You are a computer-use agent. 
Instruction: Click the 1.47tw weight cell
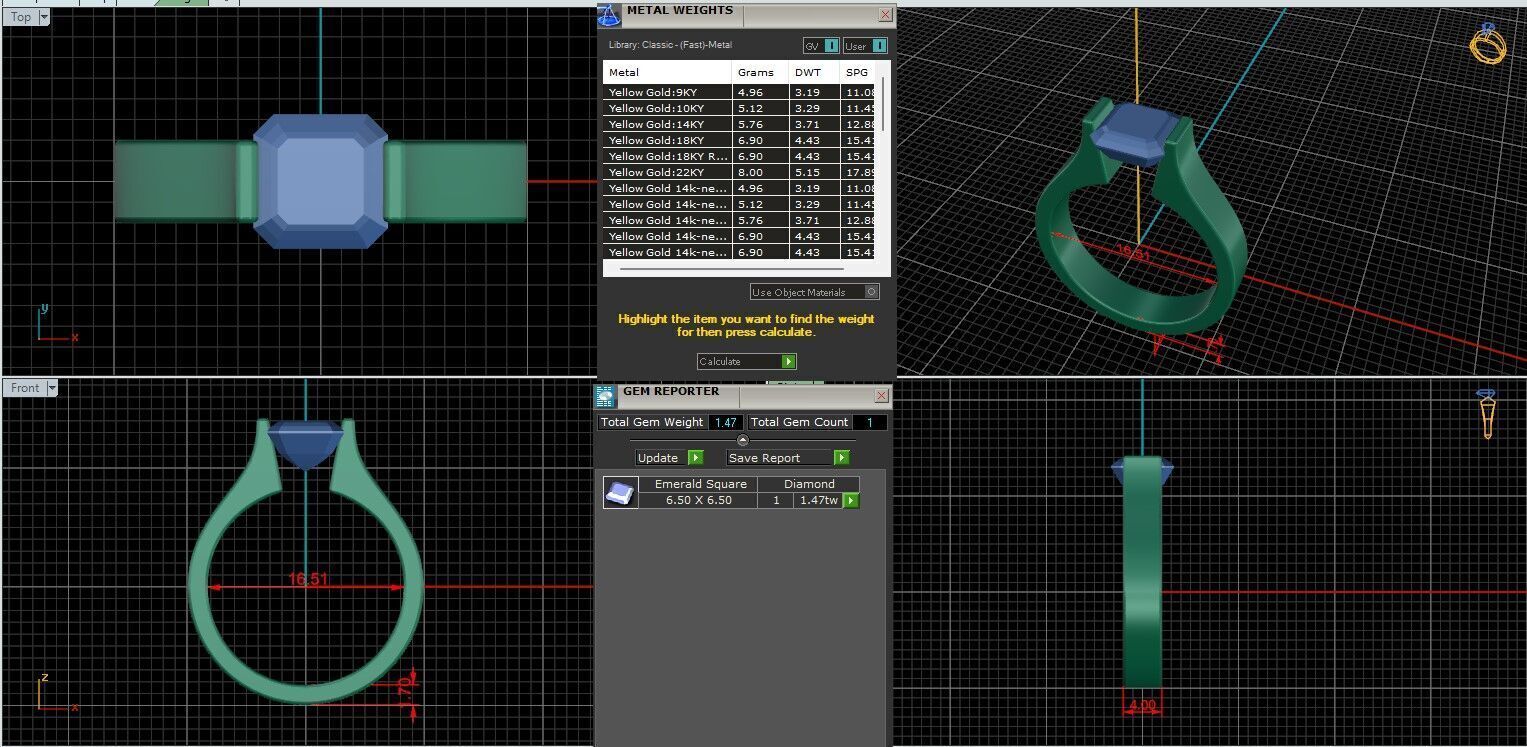[817, 500]
